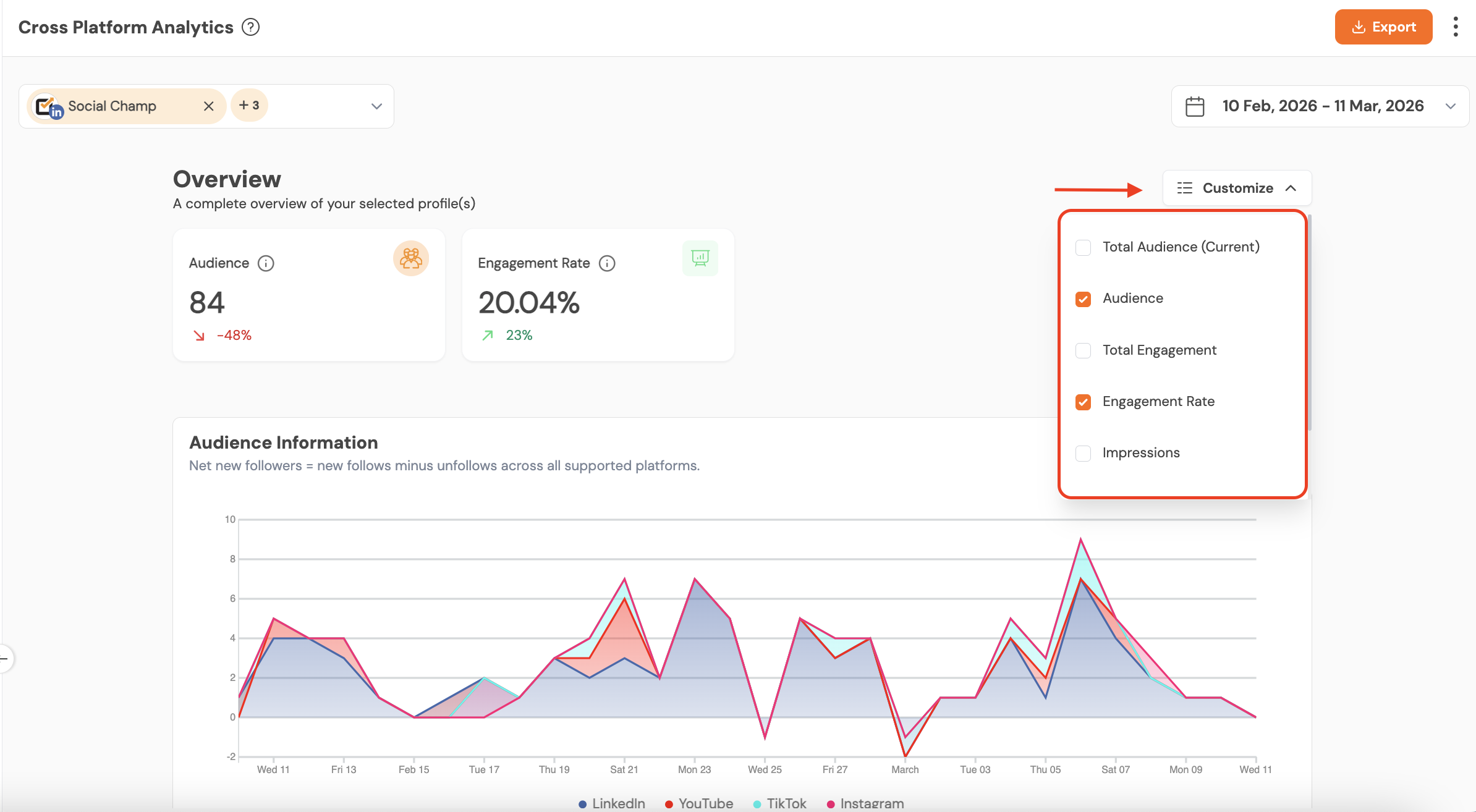Viewport: 1476px width, 812px height.
Task: Click the orange audience people icon
Action: click(410, 258)
